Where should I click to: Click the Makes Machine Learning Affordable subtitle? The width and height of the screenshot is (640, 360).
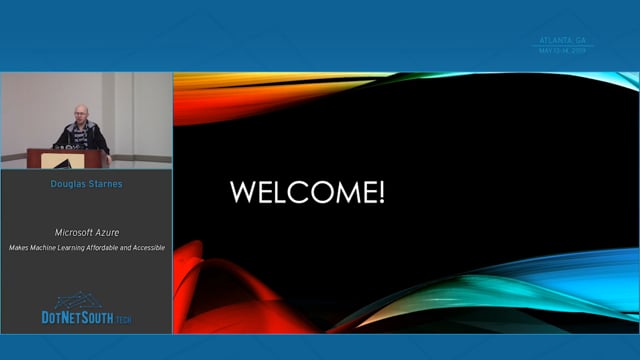click(x=87, y=248)
